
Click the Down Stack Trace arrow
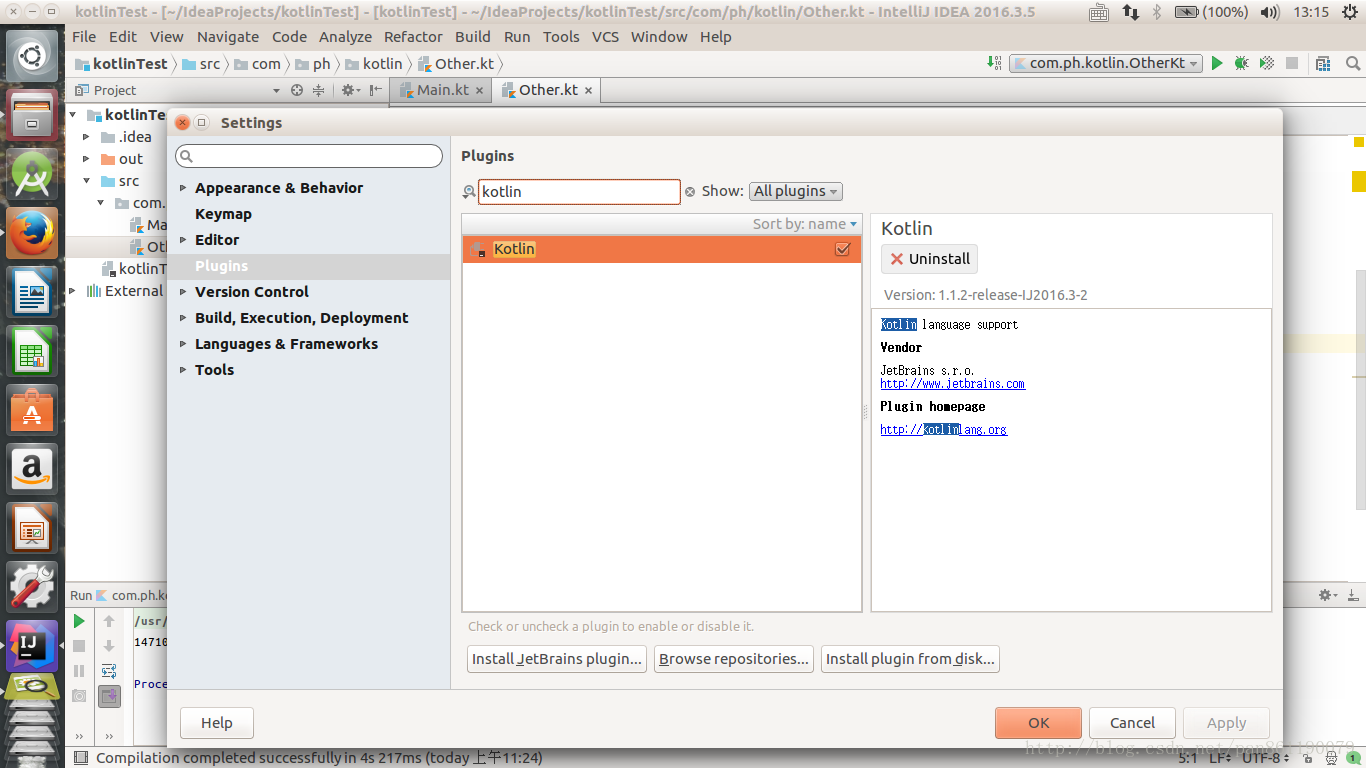[x=109, y=646]
